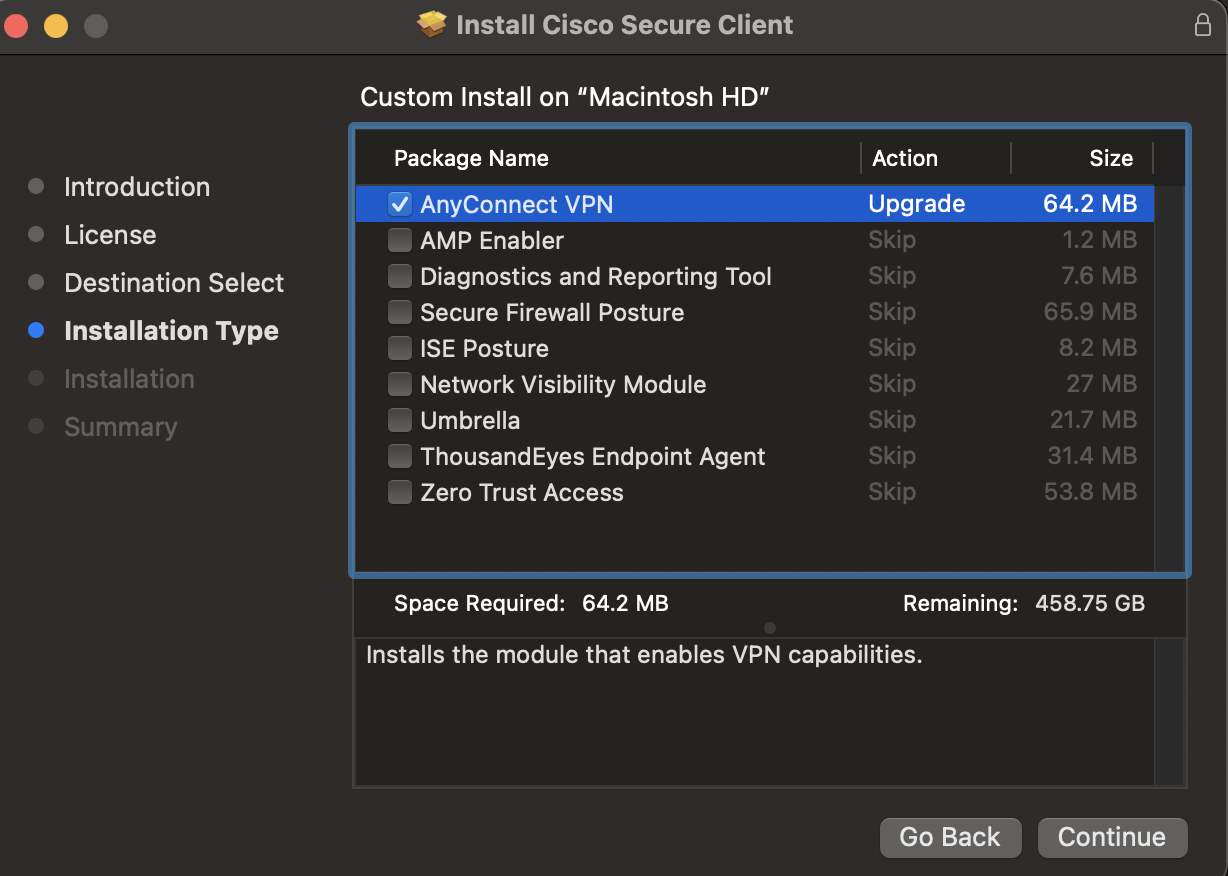1228x876 pixels.
Task: Click the yellow minimize window button
Action: coord(56,25)
